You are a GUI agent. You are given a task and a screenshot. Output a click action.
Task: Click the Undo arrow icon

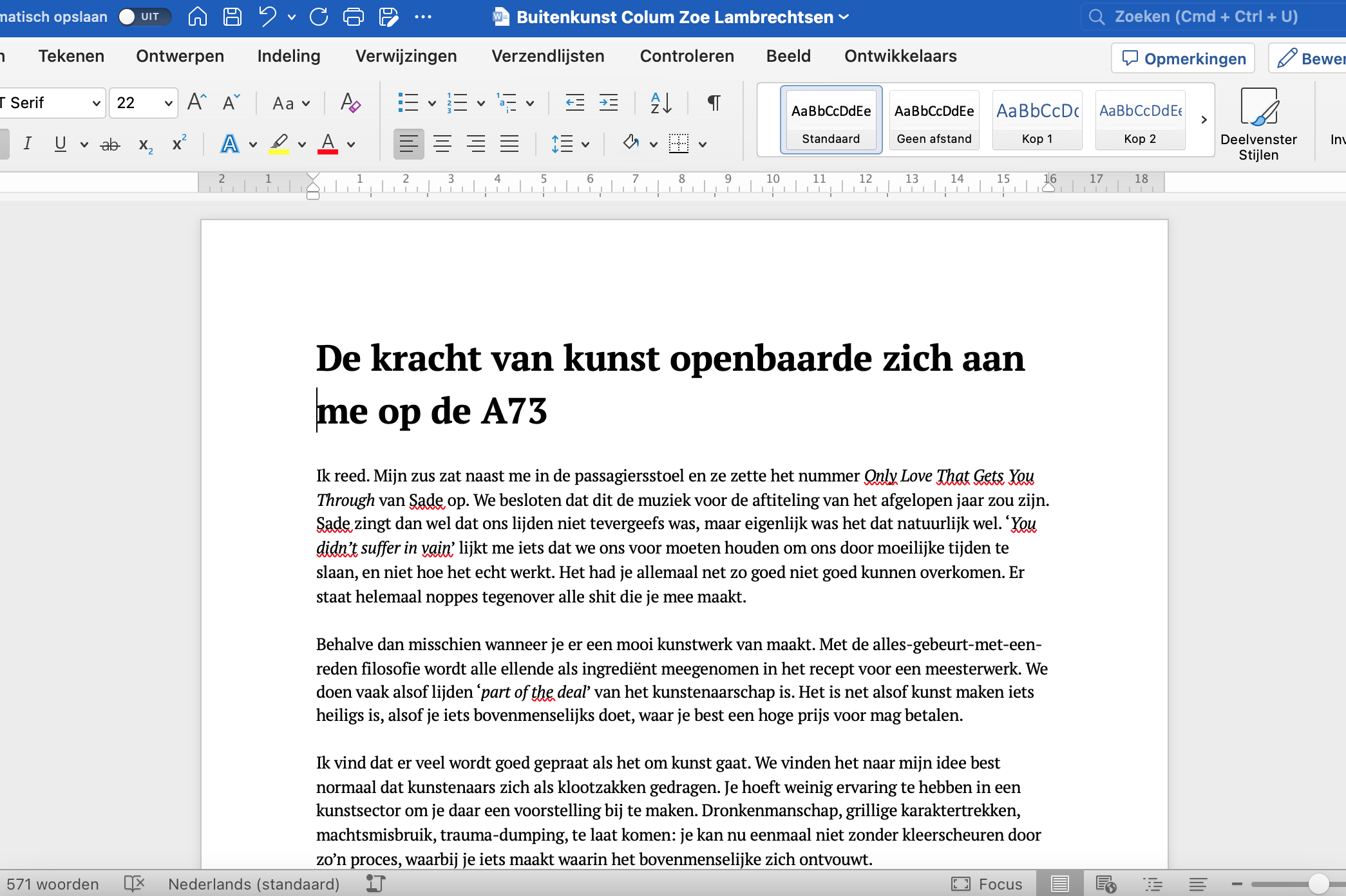267,17
